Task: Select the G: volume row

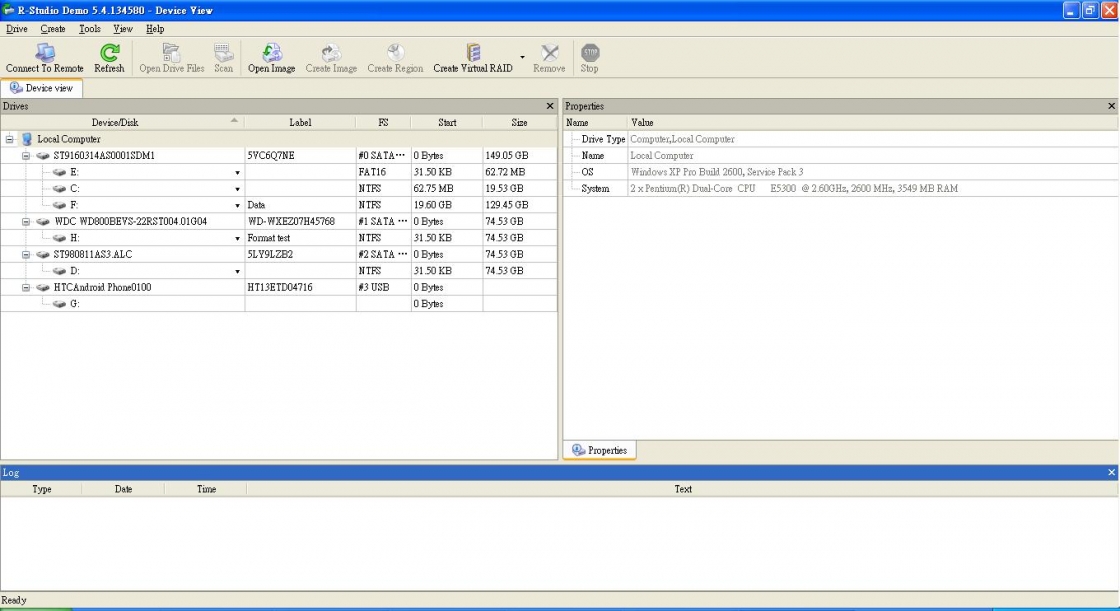Action: [279, 304]
